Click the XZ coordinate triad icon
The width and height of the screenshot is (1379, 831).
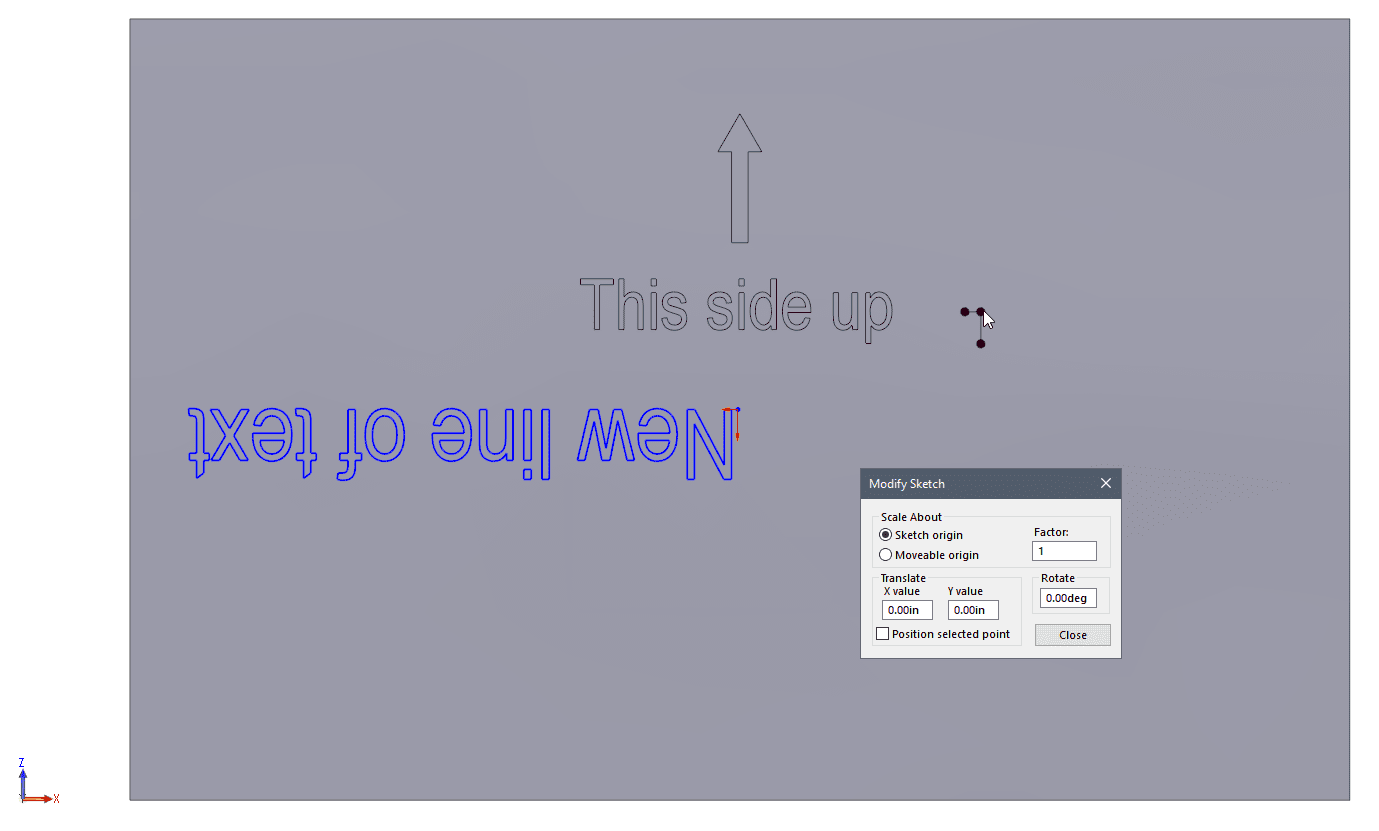click(38, 781)
